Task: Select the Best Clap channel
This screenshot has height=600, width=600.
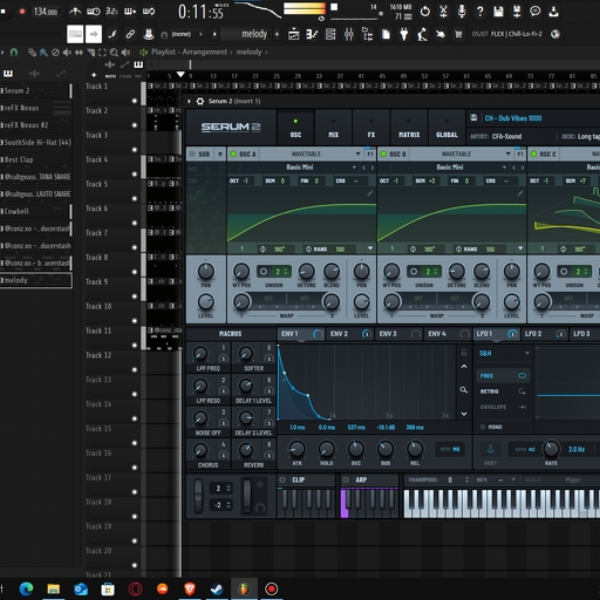Action: click(34, 160)
